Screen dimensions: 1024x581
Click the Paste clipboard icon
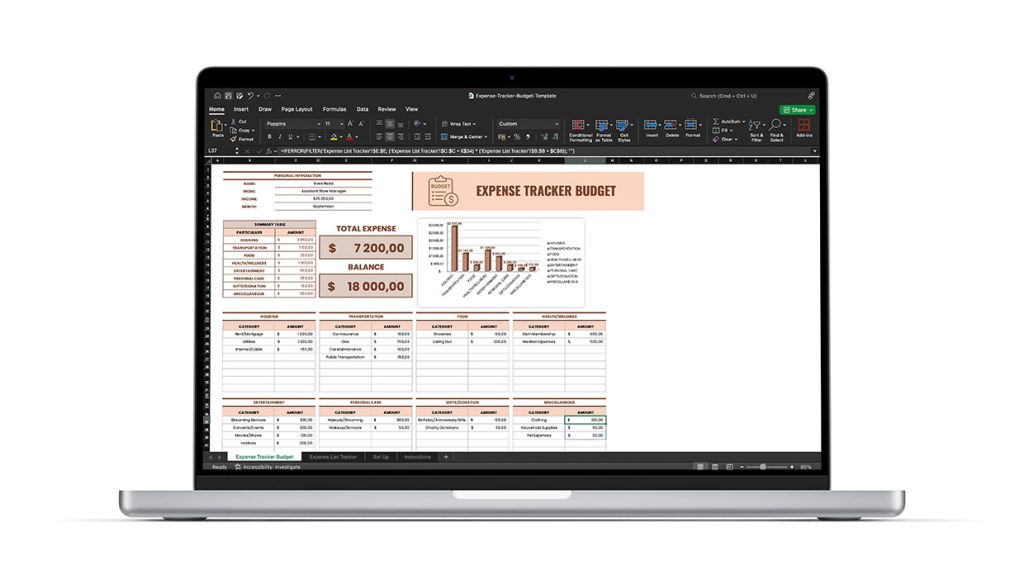216,127
